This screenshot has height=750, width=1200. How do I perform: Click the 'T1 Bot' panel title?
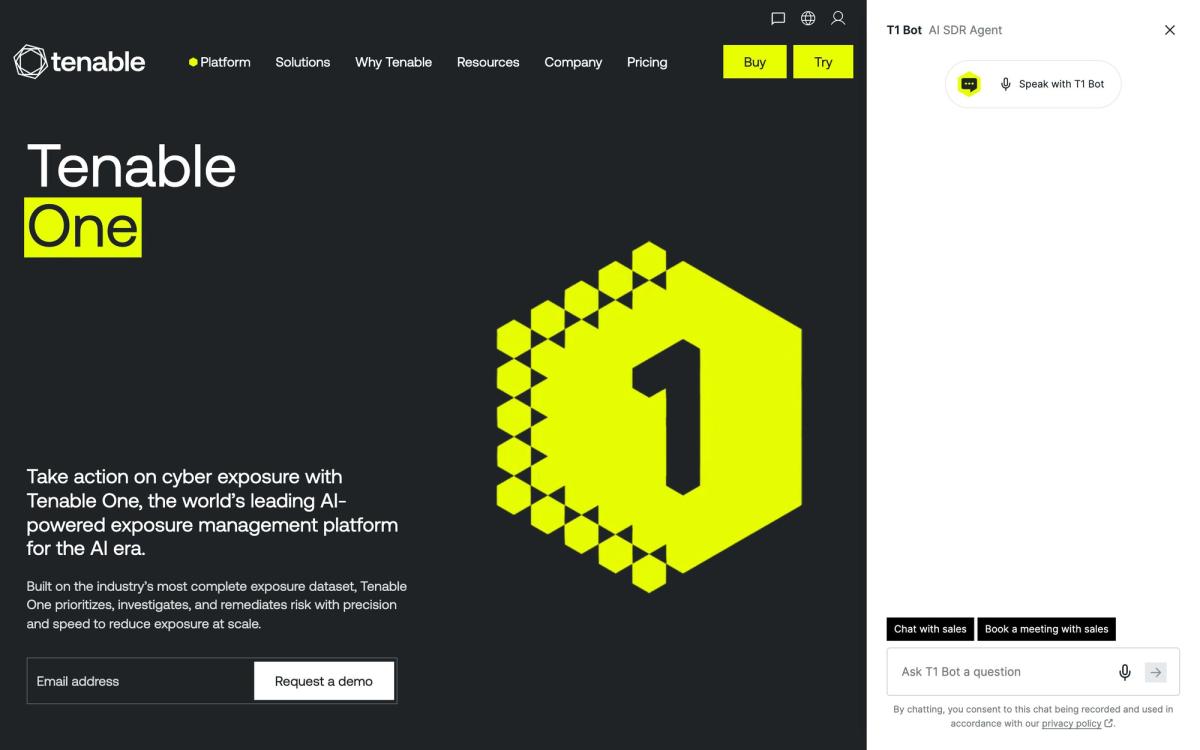coord(904,30)
